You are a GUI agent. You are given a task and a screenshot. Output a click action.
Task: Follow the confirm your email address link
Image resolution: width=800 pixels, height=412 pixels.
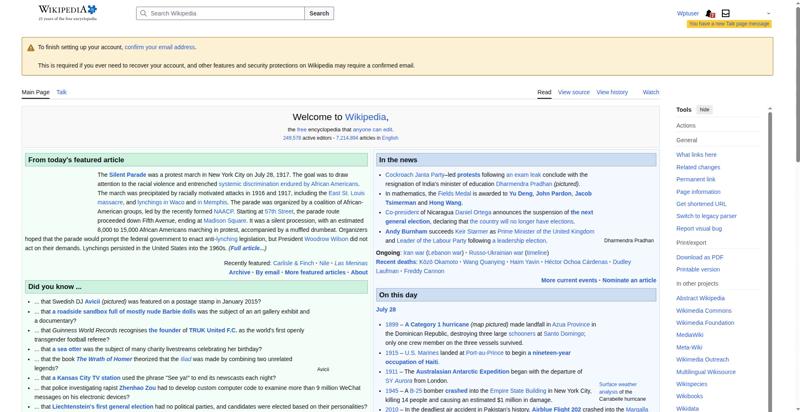point(160,47)
